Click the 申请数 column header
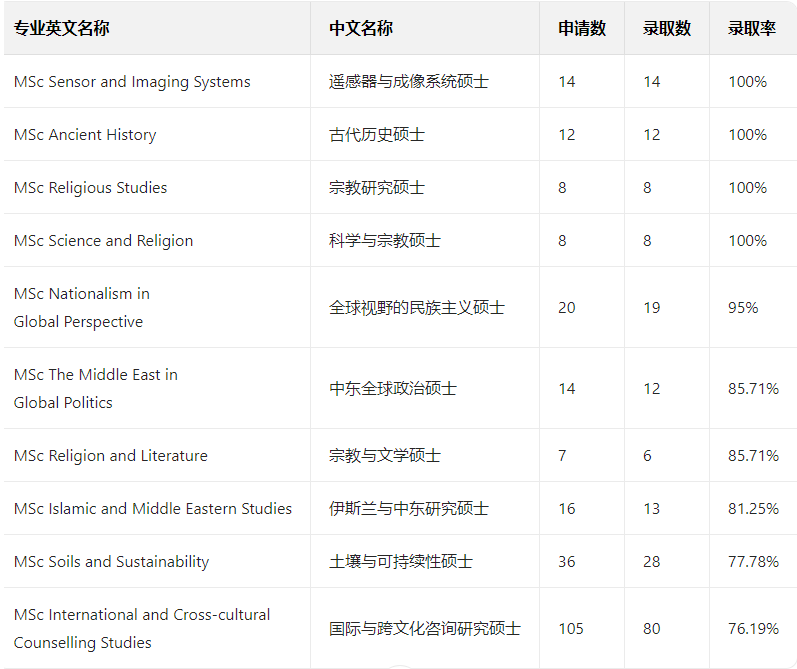This screenshot has width=797, height=669. click(x=582, y=28)
